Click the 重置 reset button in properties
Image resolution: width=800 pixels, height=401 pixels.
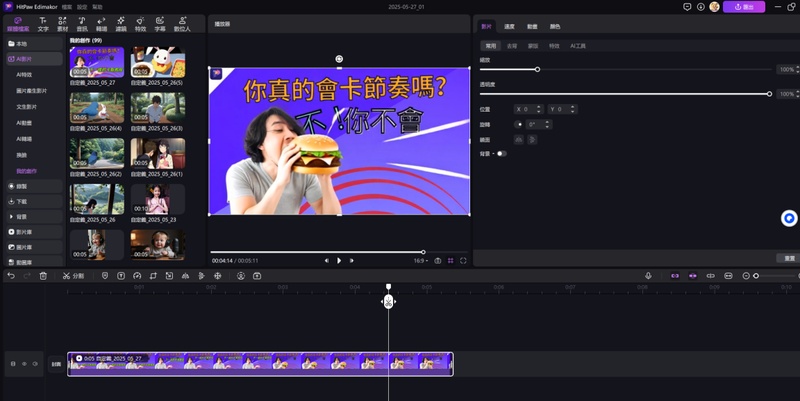pos(789,258)
